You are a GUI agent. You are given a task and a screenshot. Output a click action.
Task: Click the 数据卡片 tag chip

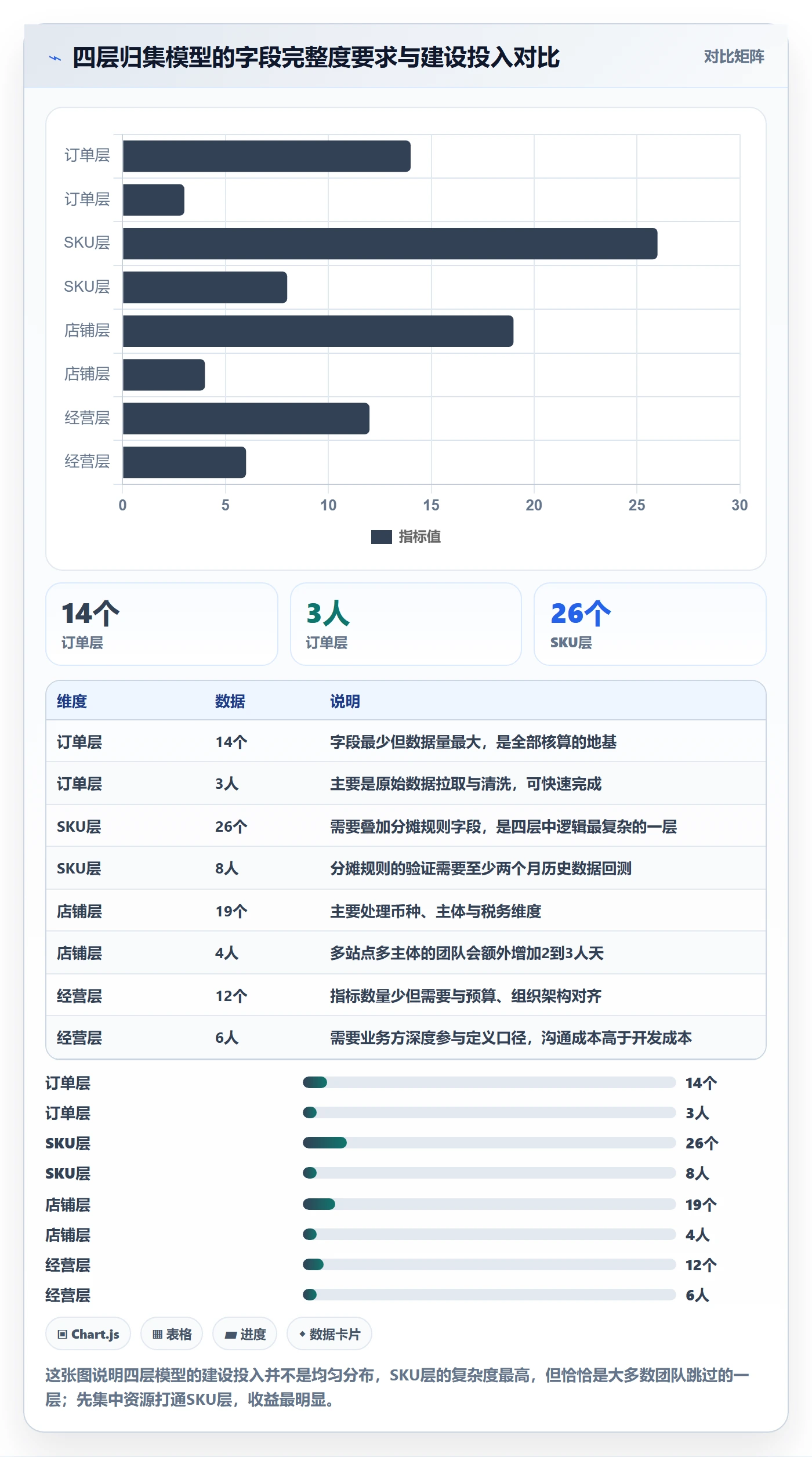click(329, 1334)
